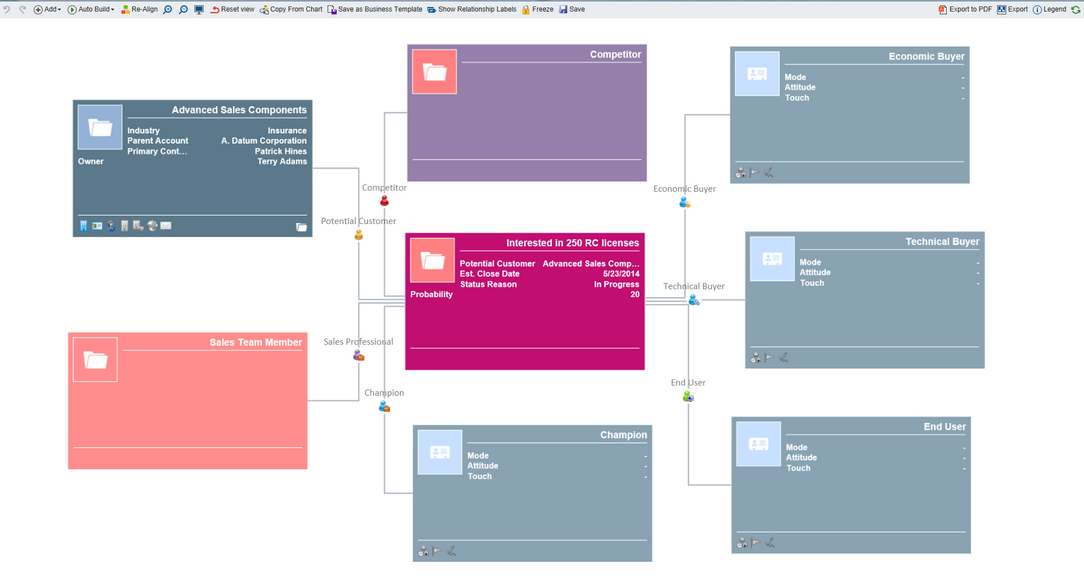The width and height of the screenshot is (1084, 579).
Task: Click the End User relationship icon
Action: coord(688,397)
